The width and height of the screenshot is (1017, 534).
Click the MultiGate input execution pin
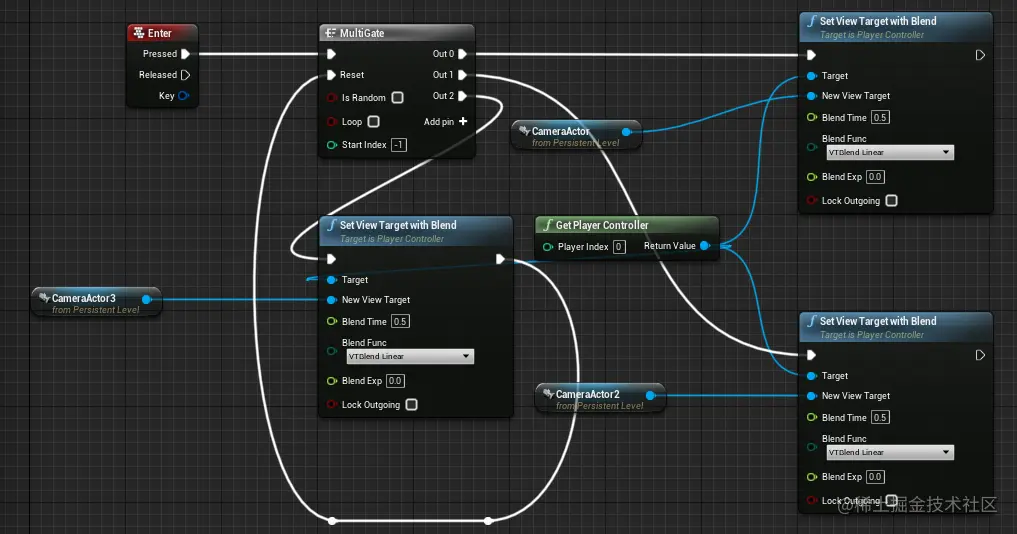pos(331,54)
